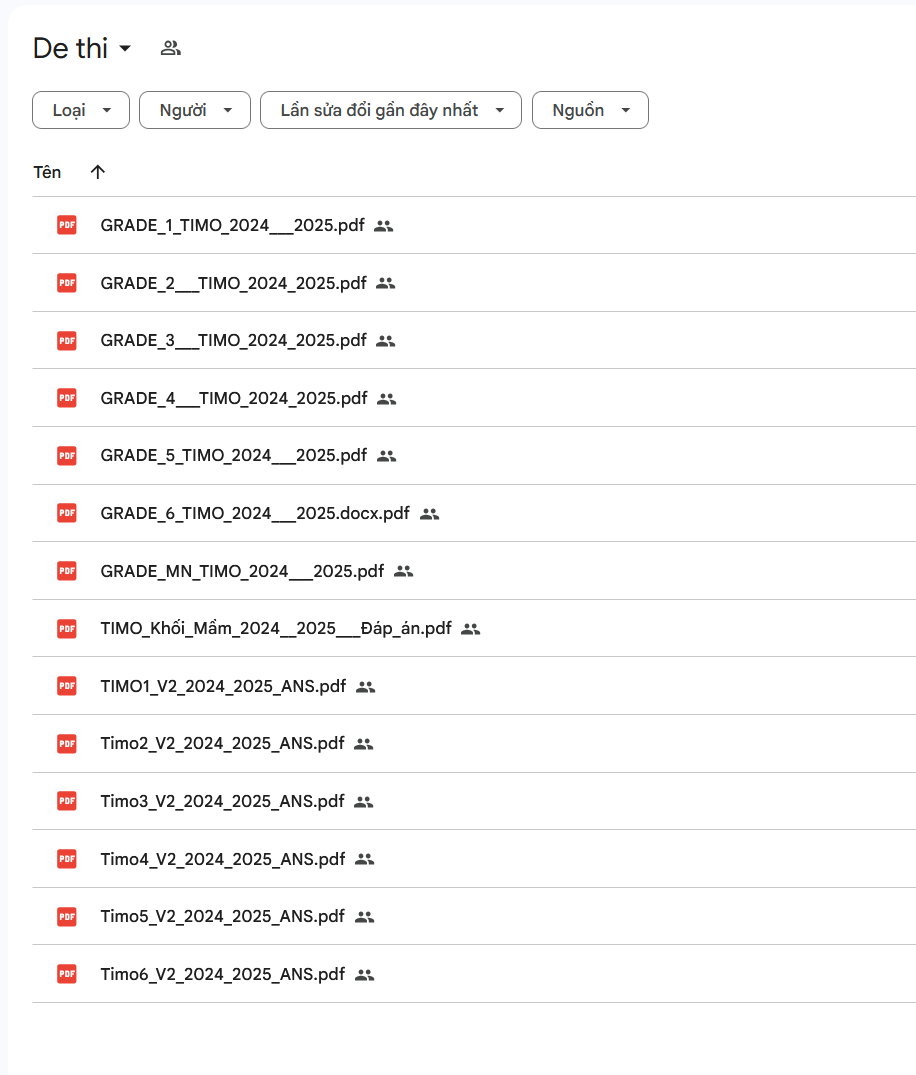Click shared icon next to TIMO_Khối_Mầm Đáp_án file
The width and height of the screenshot is (916, 1075).
(471, 629)
